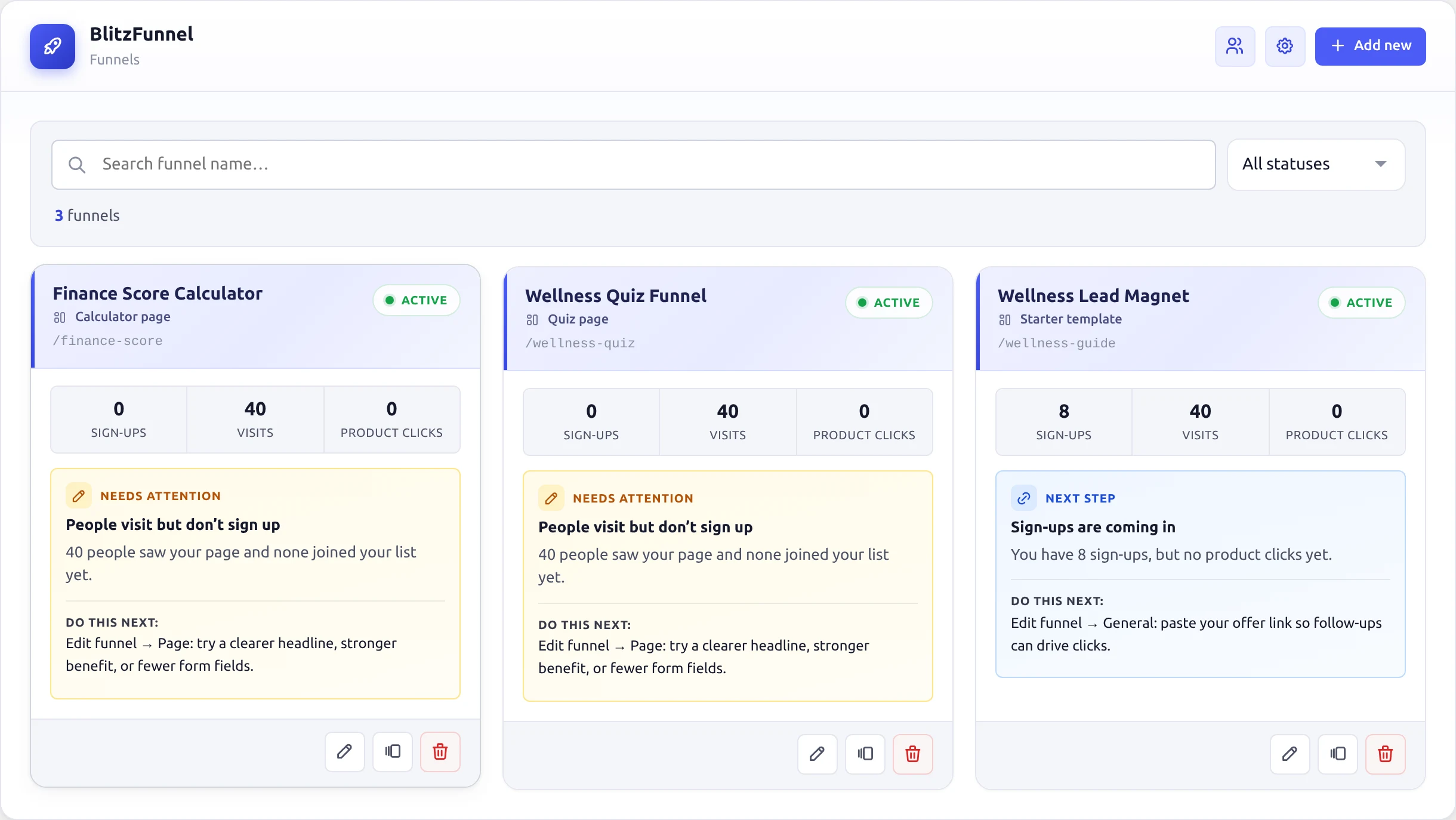Edit the Wellness Quiz Funnel
Screen dimensions: 1456x820
(x=817, y=754)
